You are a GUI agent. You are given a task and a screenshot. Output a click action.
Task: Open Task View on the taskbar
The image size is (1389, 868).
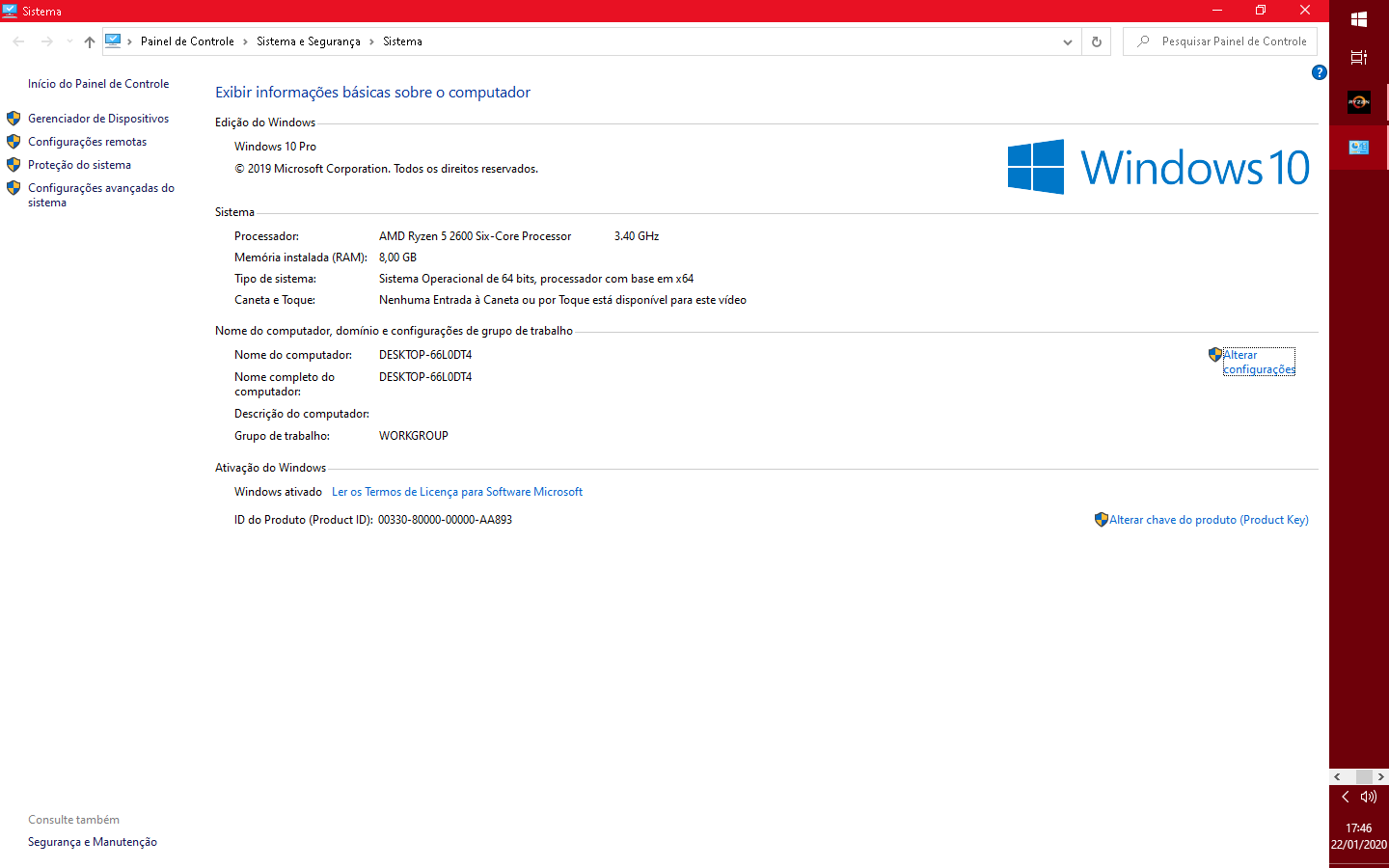coord(1359,58)
